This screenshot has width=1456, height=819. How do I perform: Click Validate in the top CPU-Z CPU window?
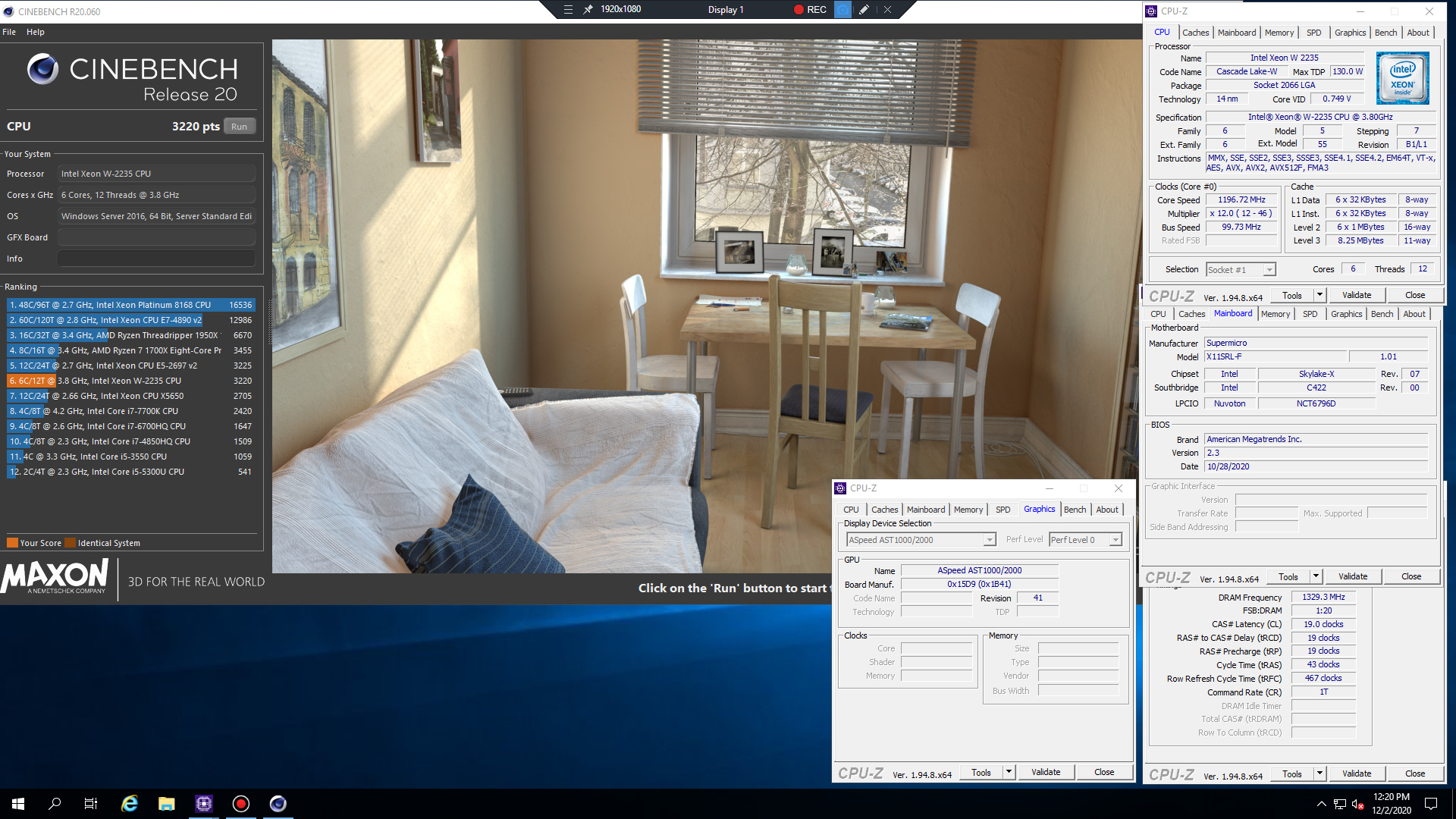tap(1356, 295)
